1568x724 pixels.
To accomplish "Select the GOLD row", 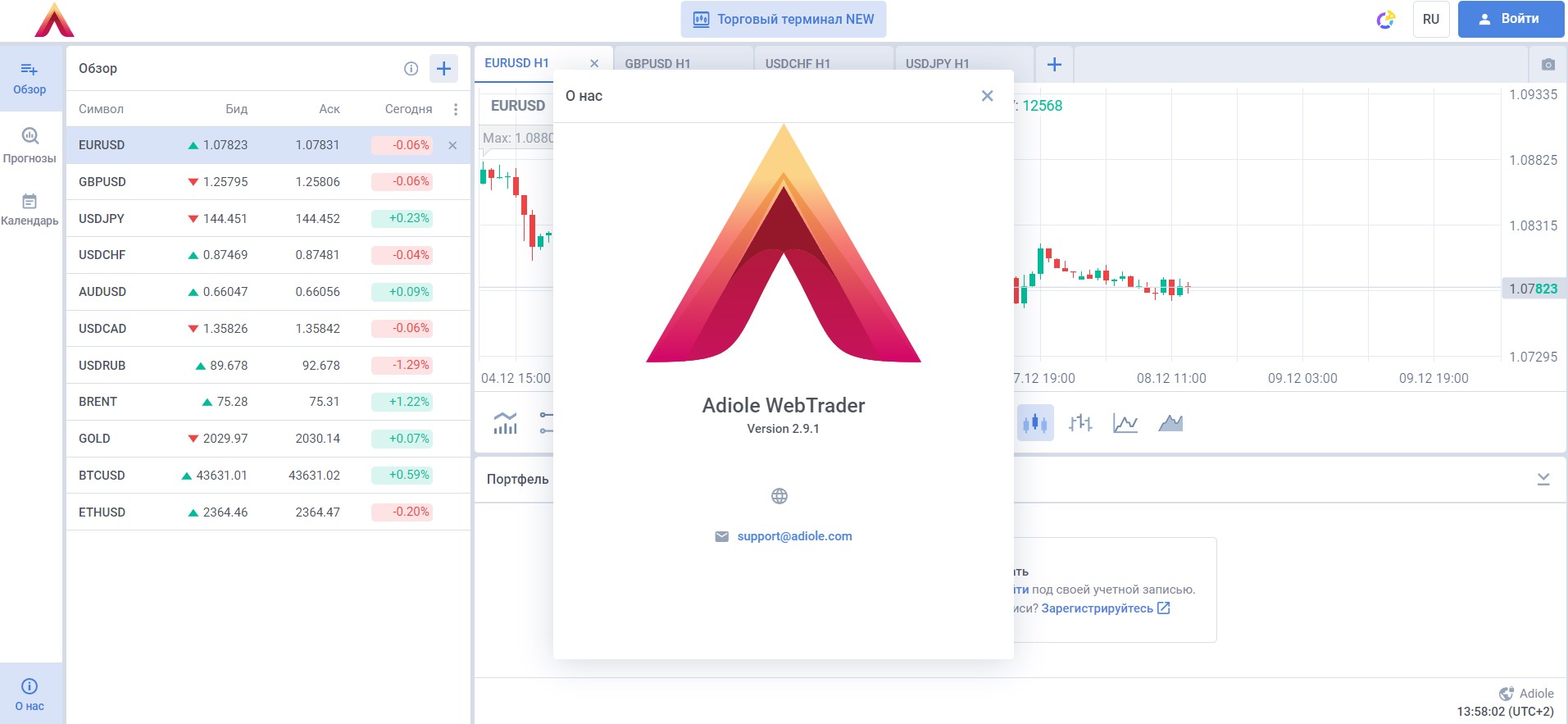I will tap(268, 439).
